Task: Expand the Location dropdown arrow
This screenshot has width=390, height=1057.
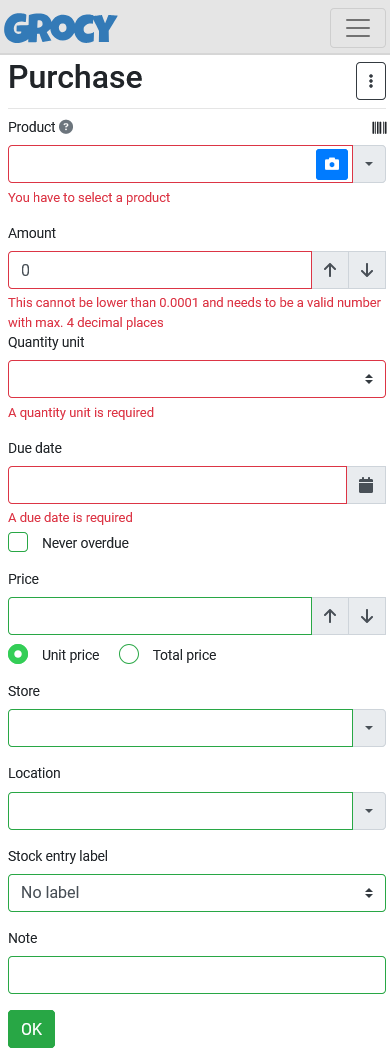Action: click(x=369, y=811)
